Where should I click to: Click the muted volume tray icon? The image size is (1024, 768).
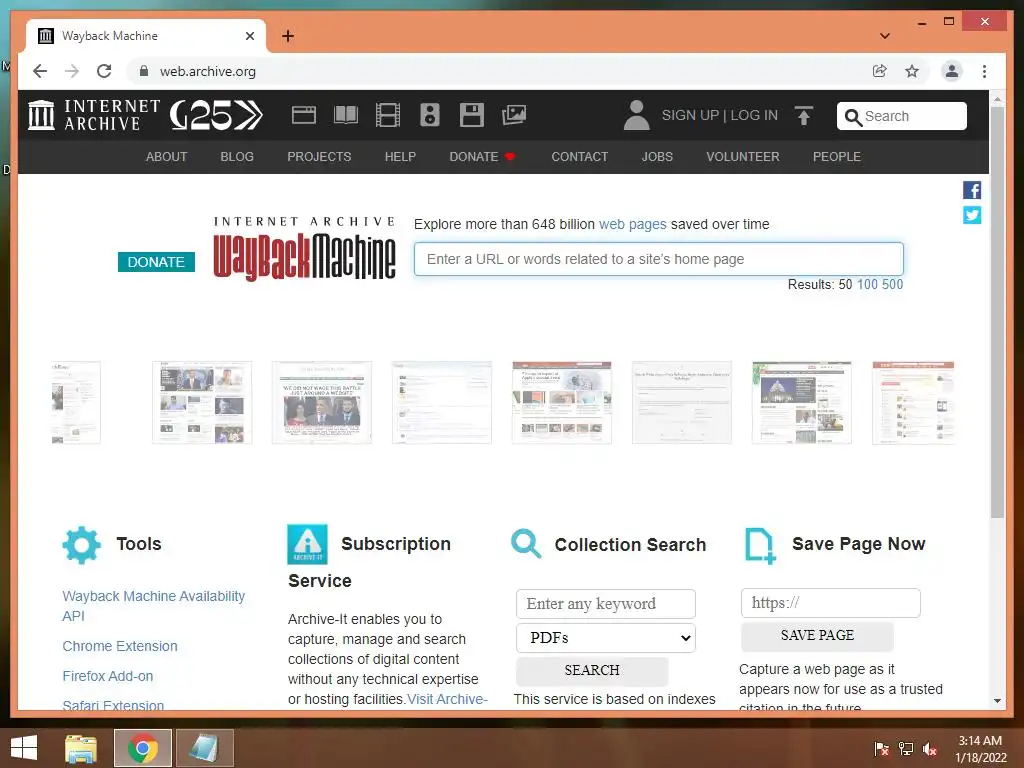point(930,749)
